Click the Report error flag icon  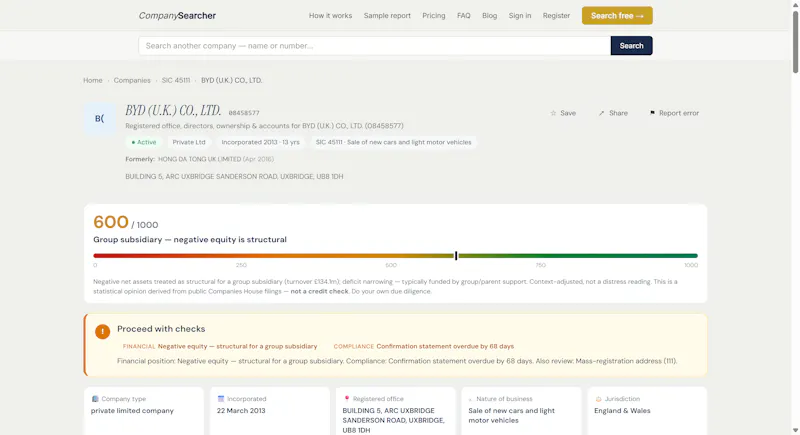652,113
